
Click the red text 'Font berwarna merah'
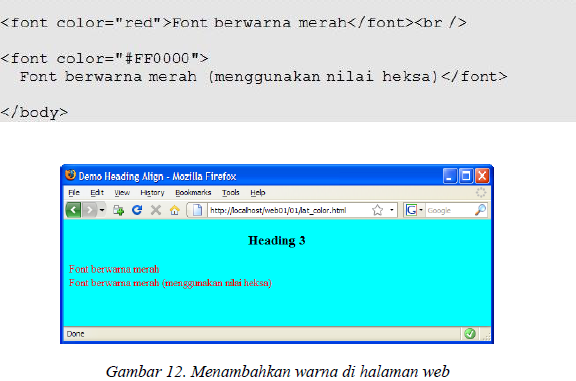point(114,269)
